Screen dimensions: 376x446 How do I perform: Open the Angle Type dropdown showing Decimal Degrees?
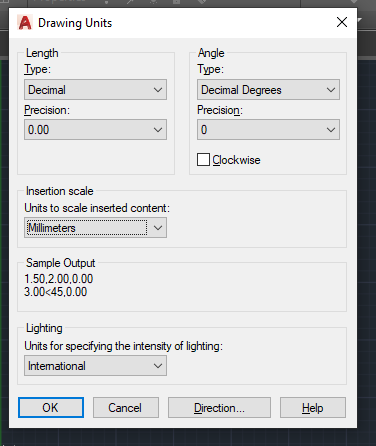pos(268,90)
